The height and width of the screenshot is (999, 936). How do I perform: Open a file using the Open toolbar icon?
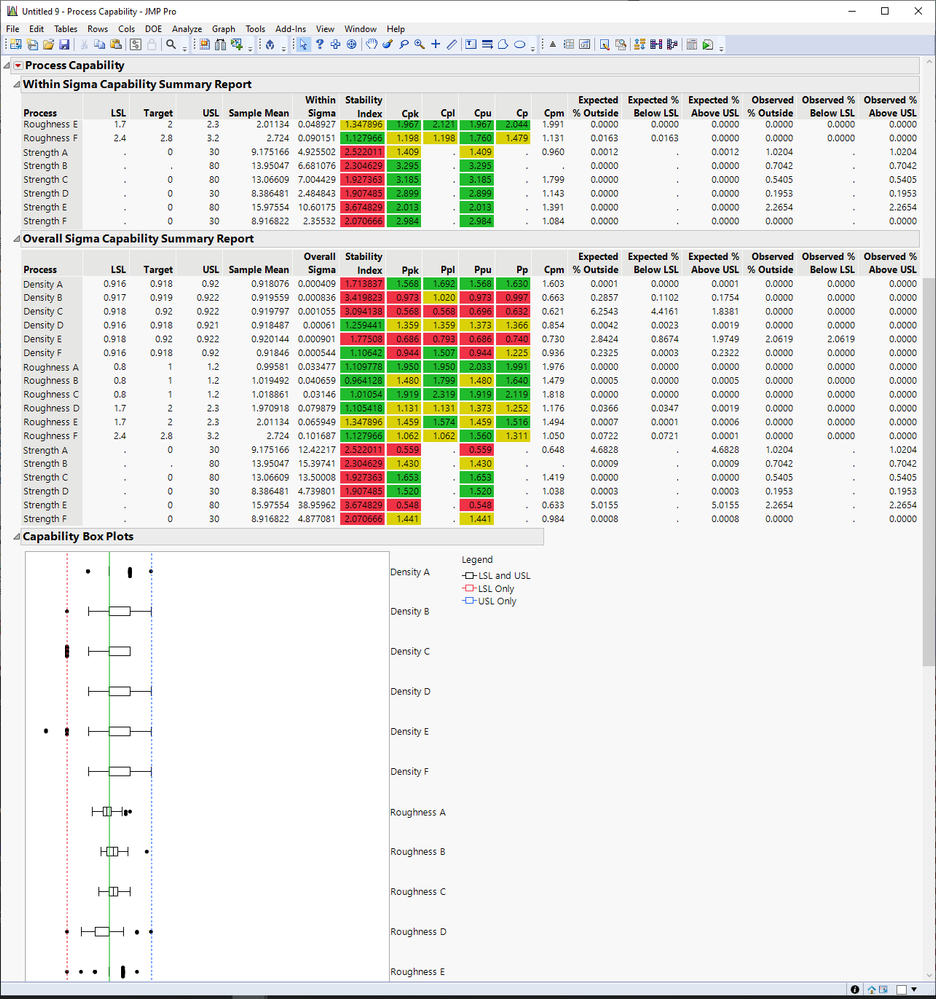click(49, 45)
